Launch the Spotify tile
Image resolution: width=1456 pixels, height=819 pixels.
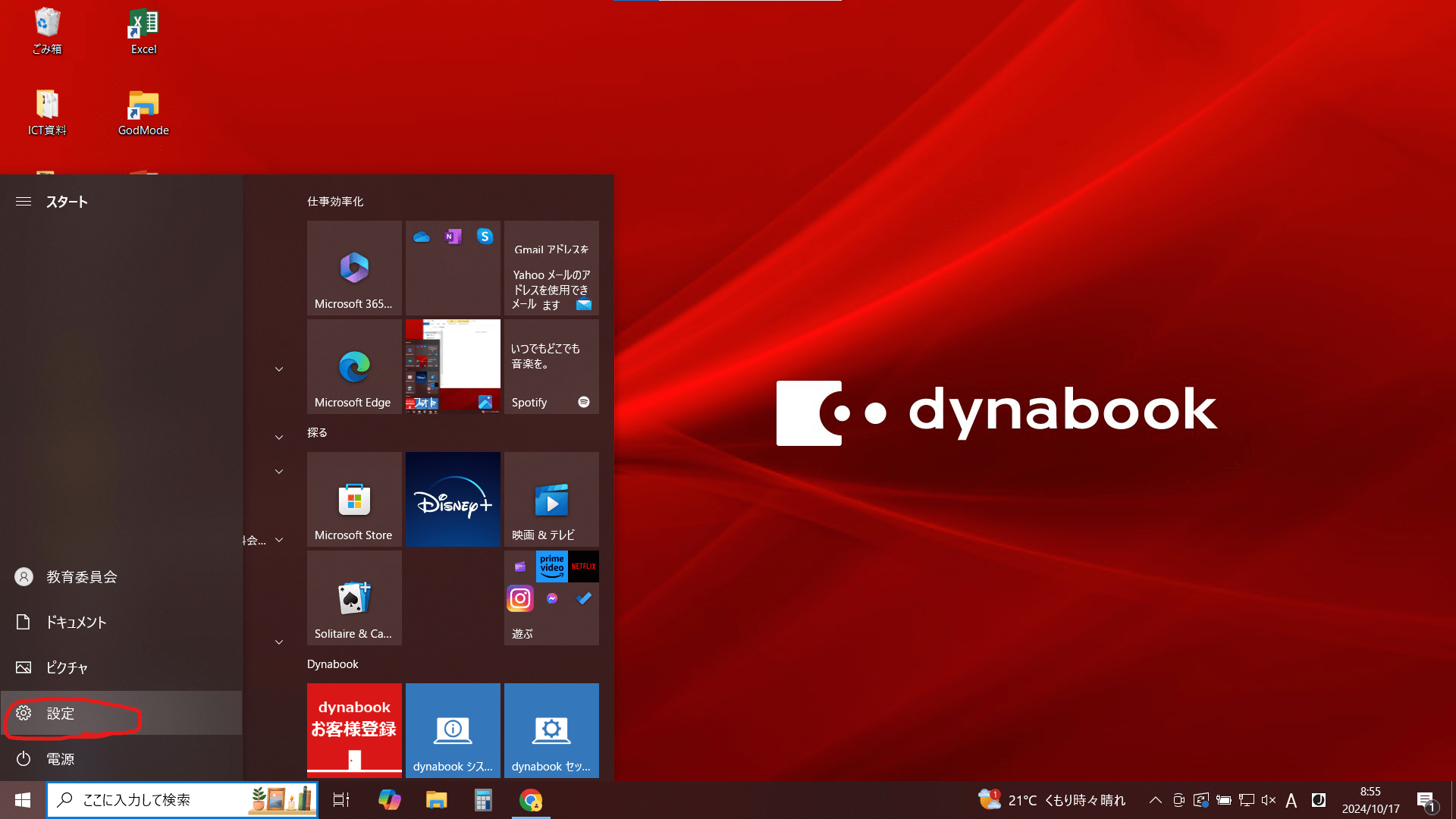click(x=551, y=366)
